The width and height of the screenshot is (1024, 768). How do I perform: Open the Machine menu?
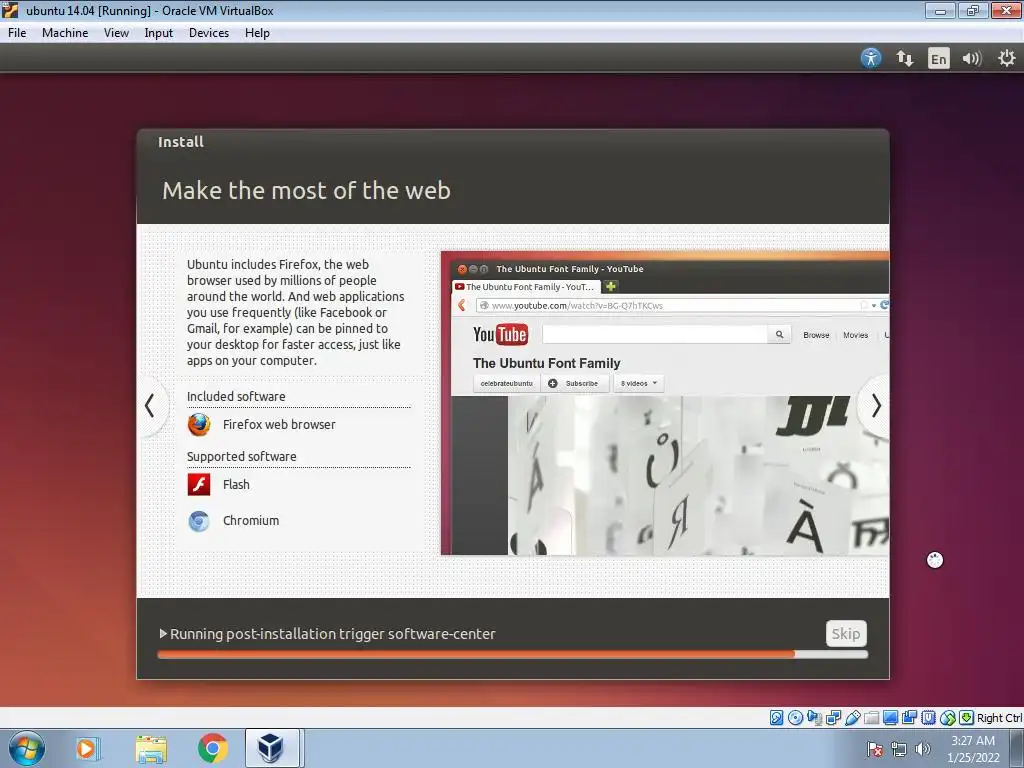[x=65, y=33]
